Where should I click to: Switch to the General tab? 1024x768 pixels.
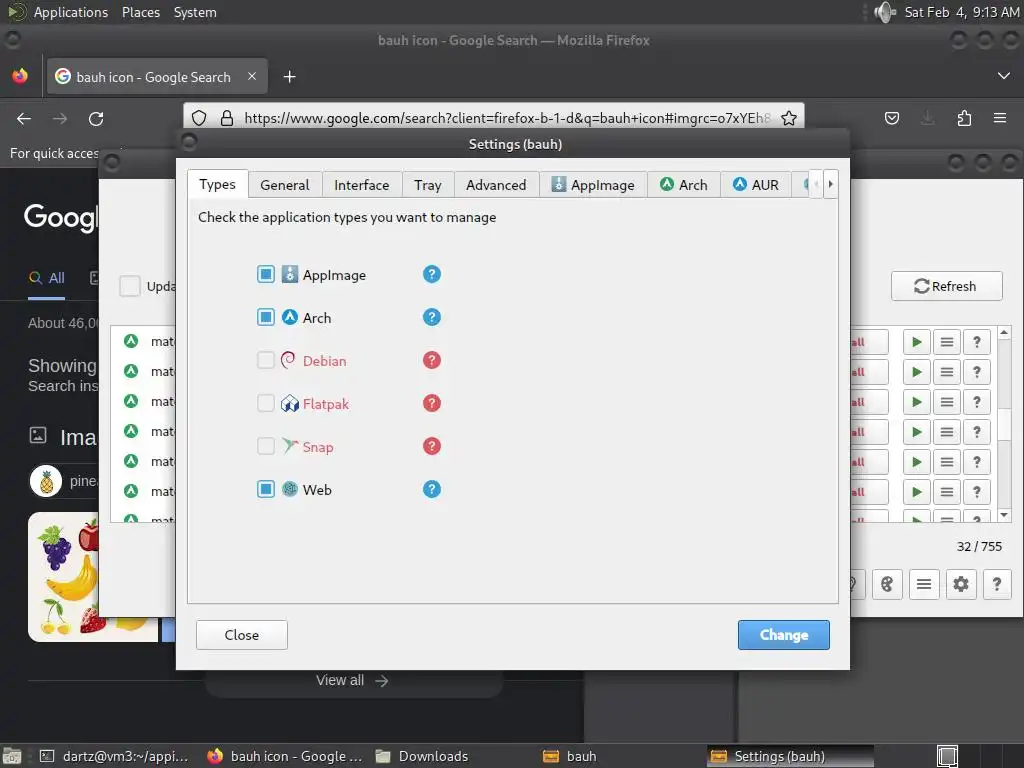pyautogui.click(x=285, y=185)
